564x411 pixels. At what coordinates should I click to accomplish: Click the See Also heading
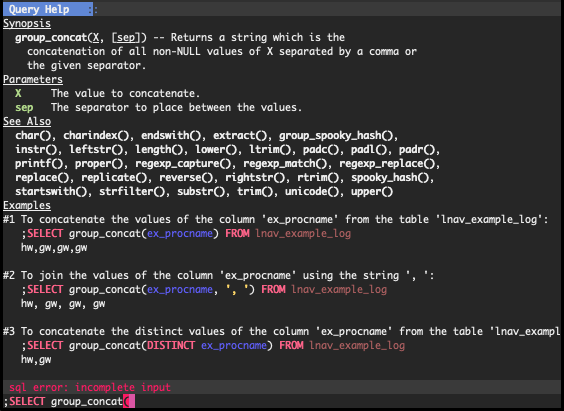(x=27, y=122)
